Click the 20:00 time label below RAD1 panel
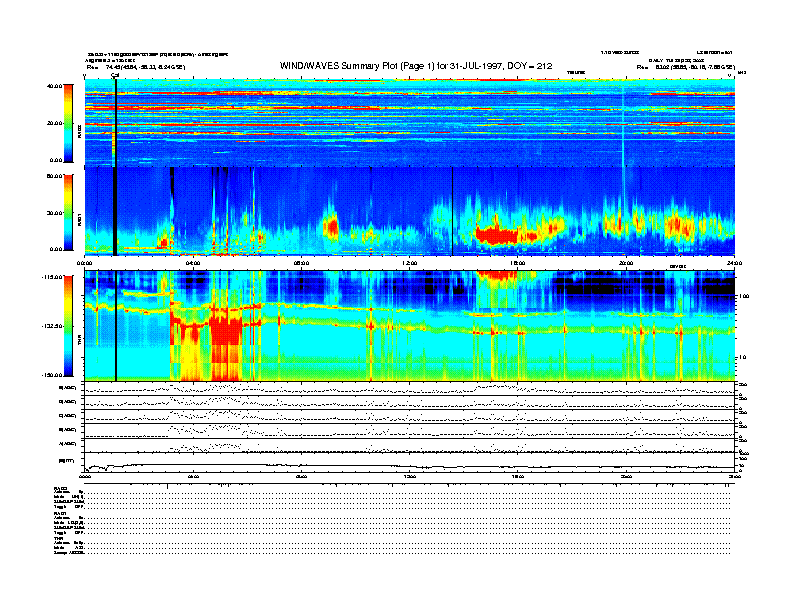 [626, 263]
